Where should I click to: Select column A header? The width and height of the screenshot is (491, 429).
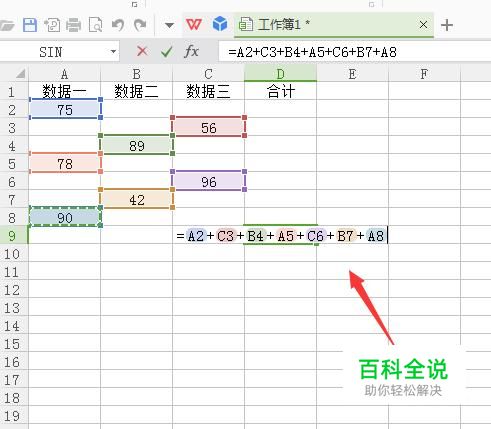tap(64, 74)
